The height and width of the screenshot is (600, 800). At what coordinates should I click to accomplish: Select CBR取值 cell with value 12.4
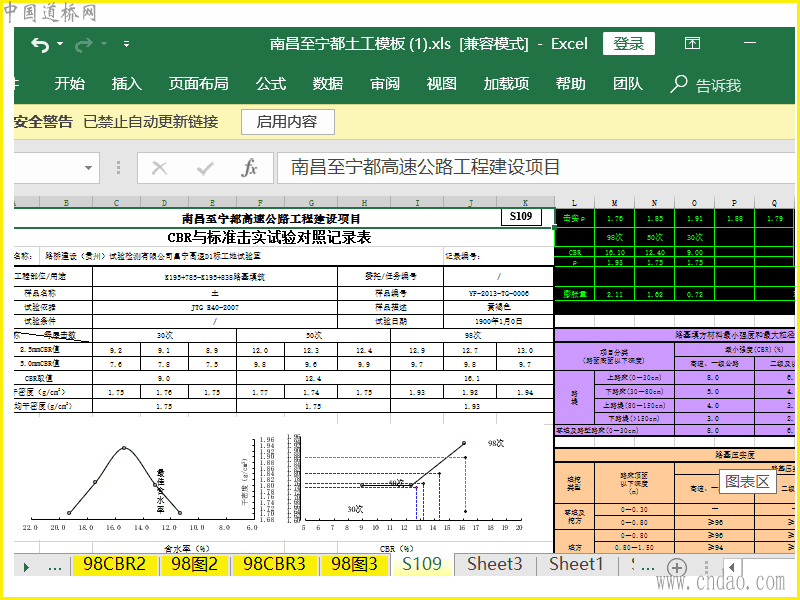pyautogui.click(x=313, y=378)
